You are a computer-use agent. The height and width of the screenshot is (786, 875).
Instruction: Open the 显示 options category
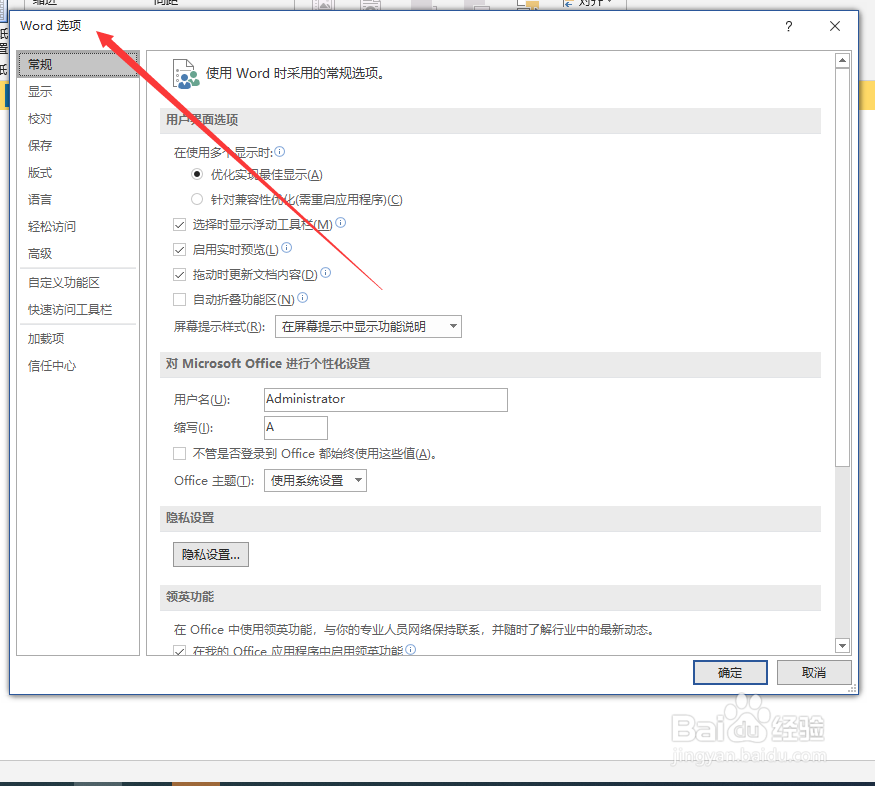[x=40, y=91]
